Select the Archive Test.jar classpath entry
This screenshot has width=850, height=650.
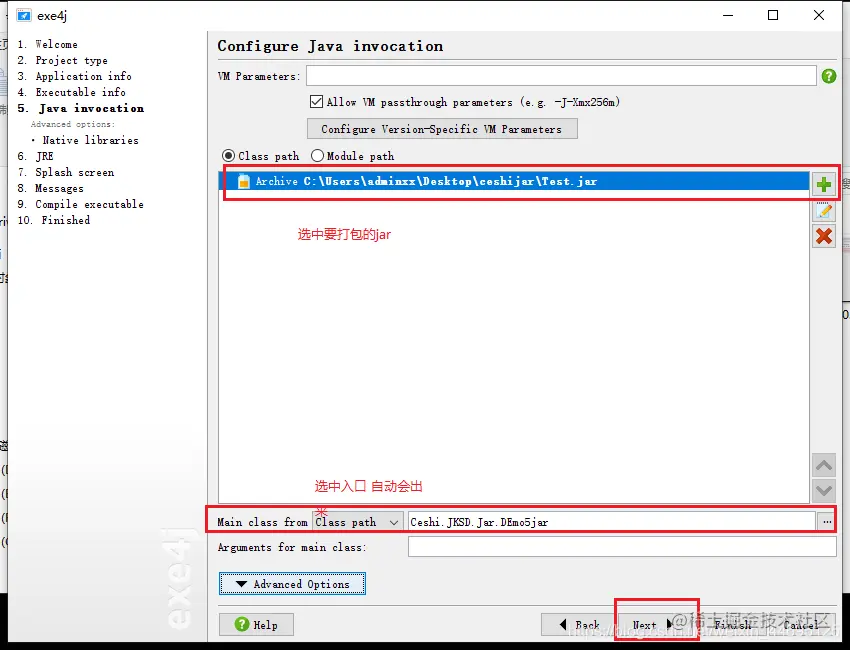click(514, 181)
